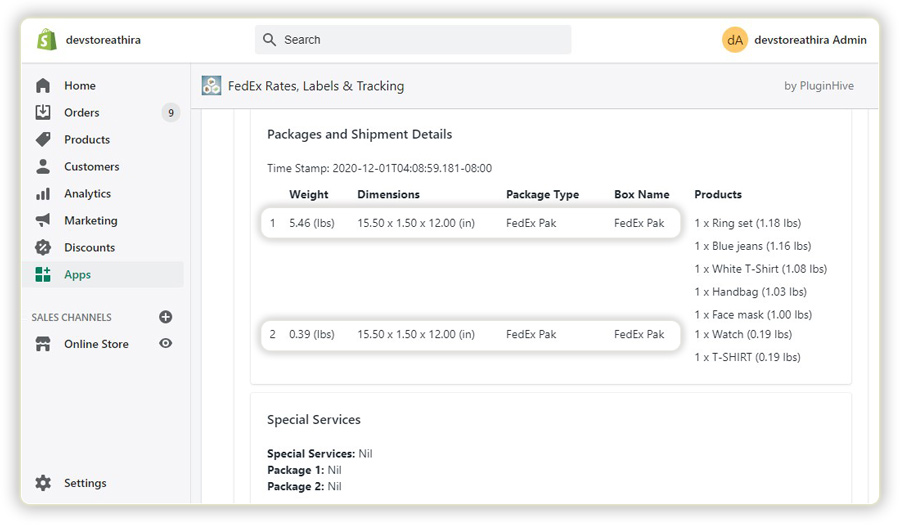Click package 1 FedEx Pak package type
Screen dimensions: 900x525
coord(531,223)
